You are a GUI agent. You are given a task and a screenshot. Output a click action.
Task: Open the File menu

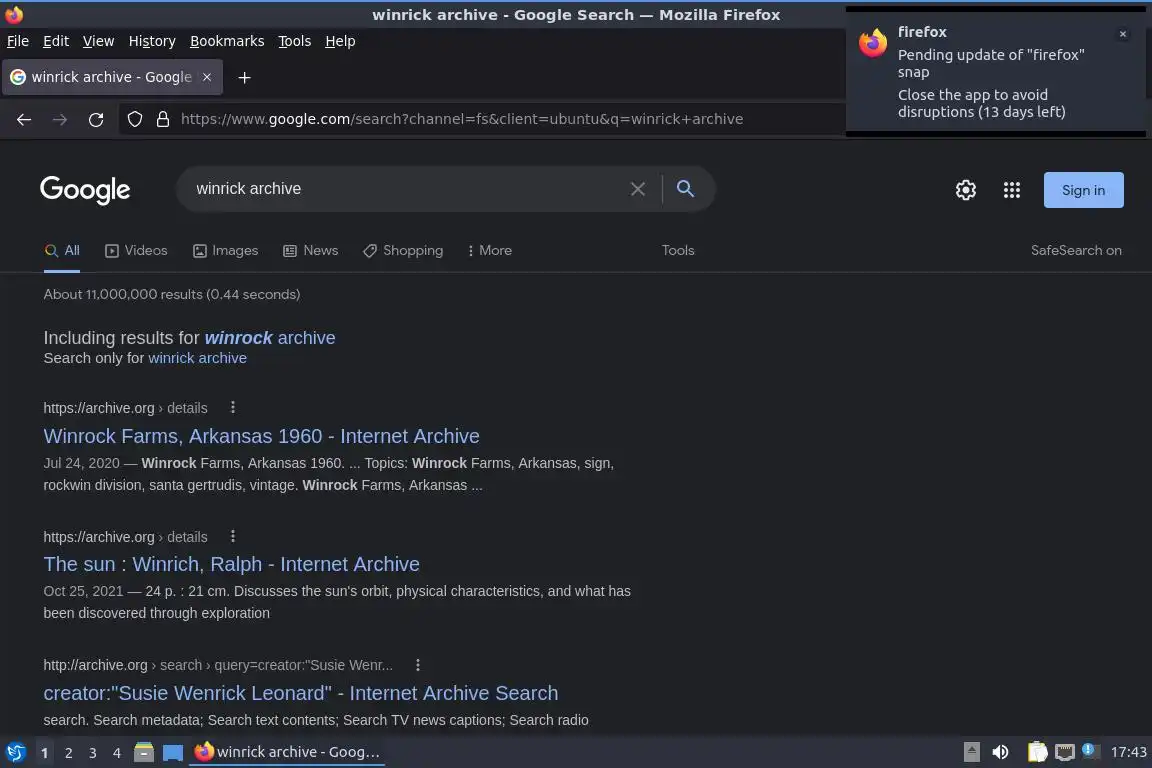pyautogui.click(x=18, y=41)
